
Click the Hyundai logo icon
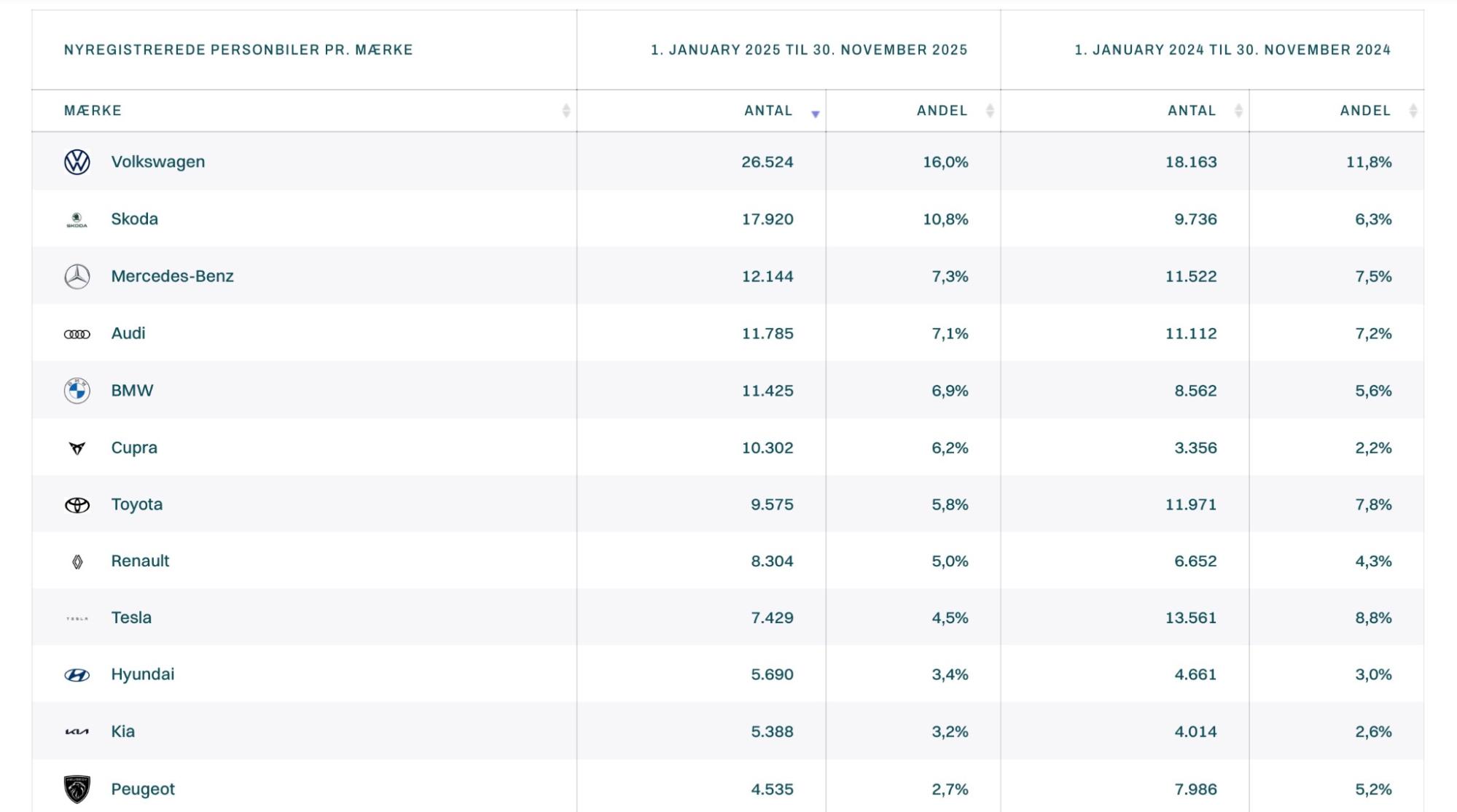(77, 675)
